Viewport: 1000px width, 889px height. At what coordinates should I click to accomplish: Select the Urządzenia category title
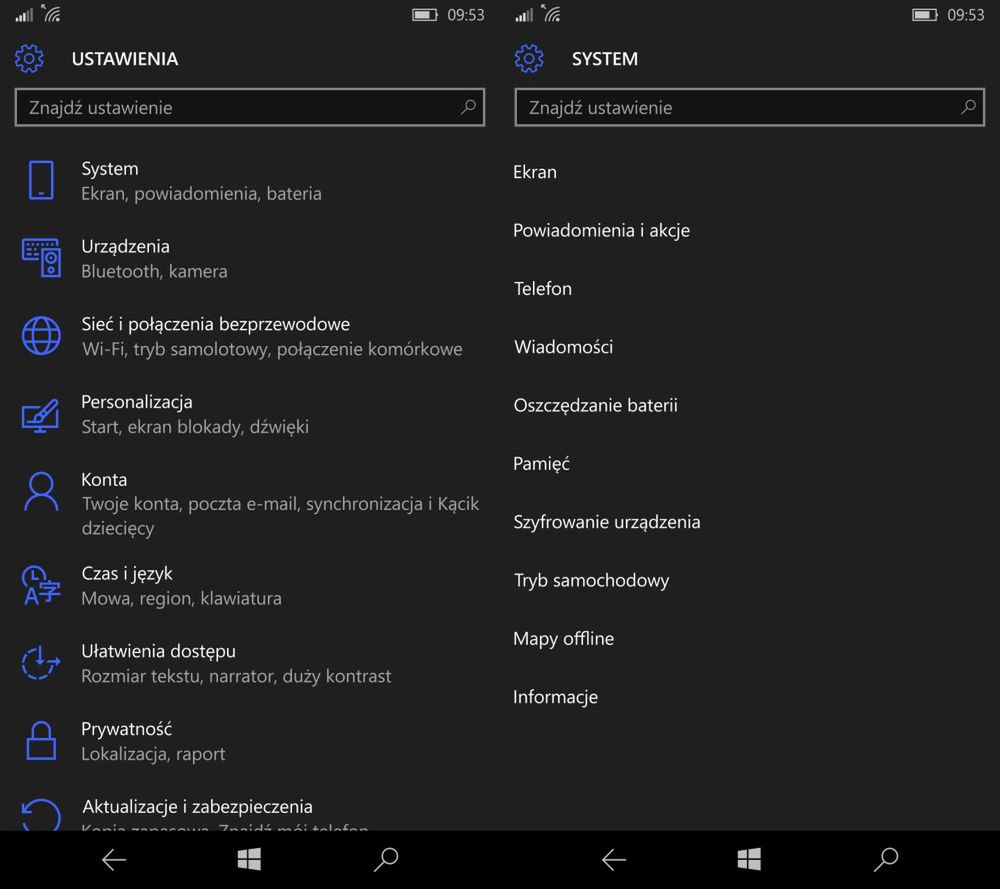(126, 247)
